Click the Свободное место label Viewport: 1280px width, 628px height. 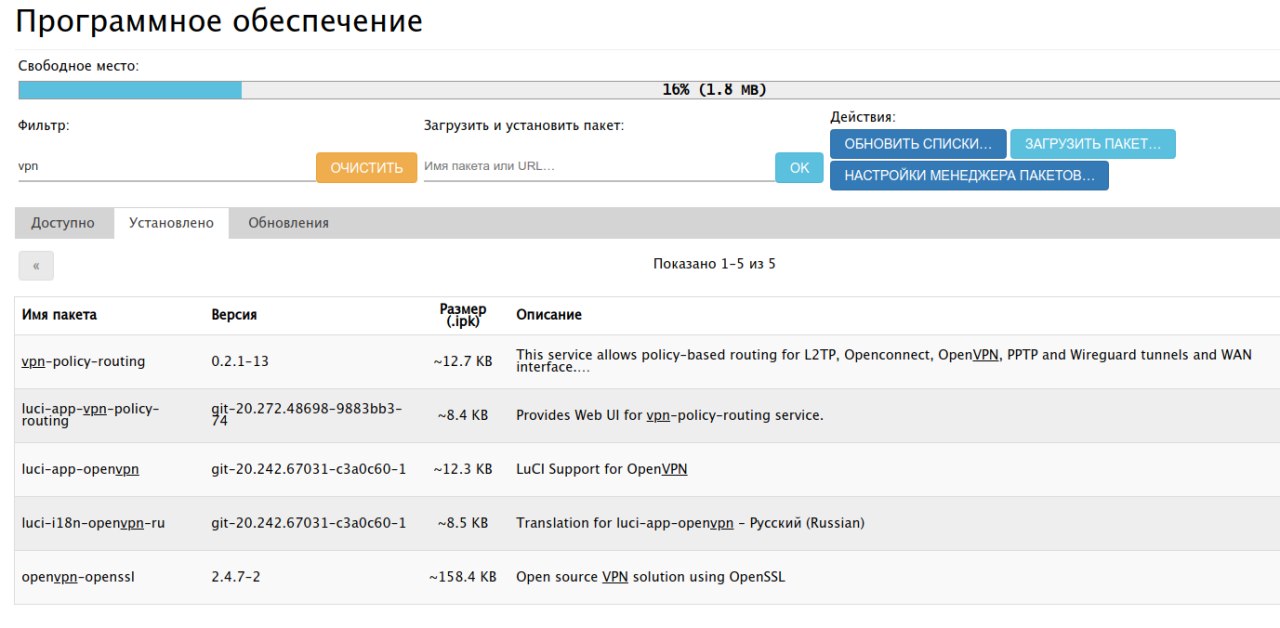click(79, 66)
